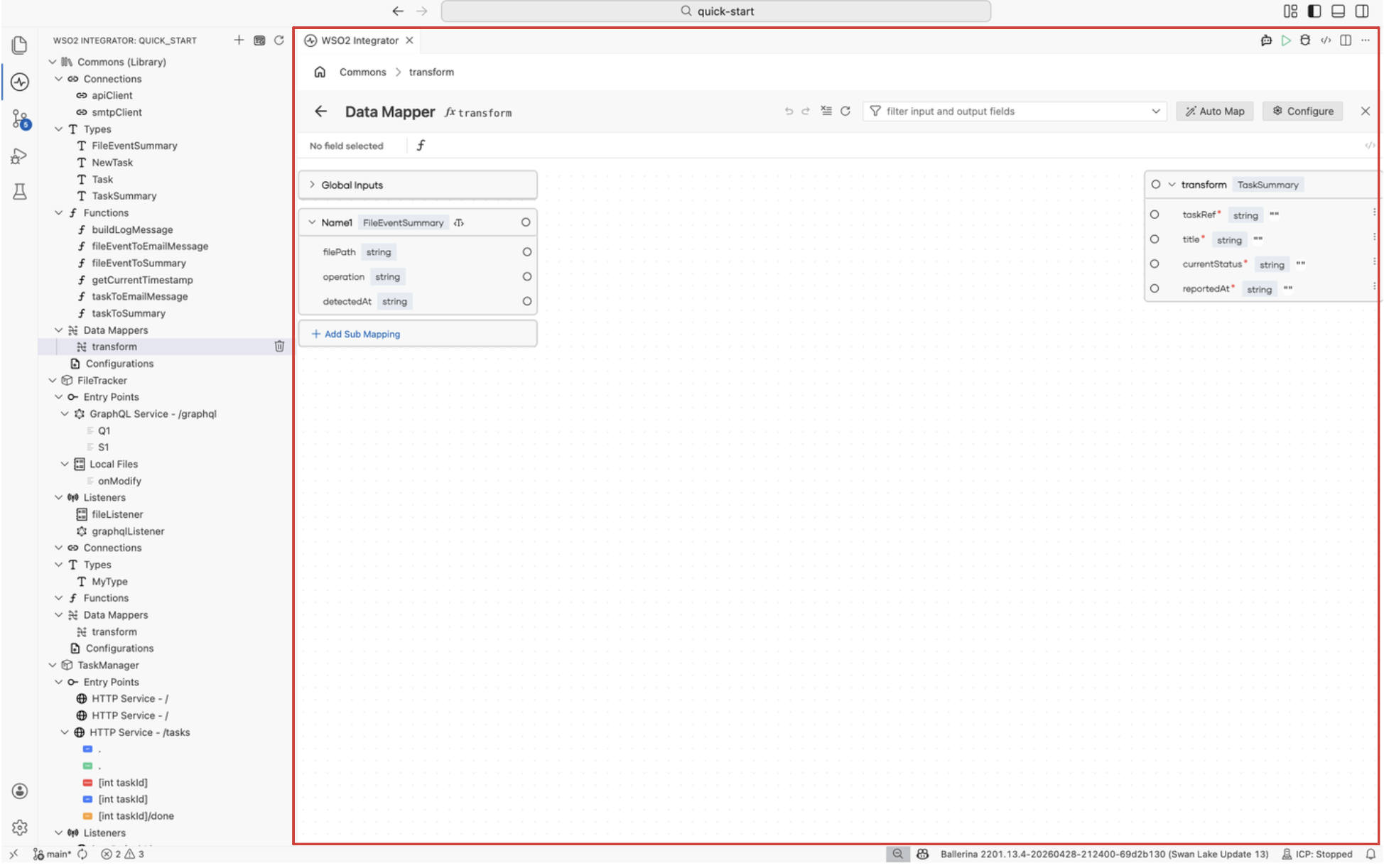The image size is (1384, 868).
Task: Click Commons in the breadcrumb
Action: (362, 72)
